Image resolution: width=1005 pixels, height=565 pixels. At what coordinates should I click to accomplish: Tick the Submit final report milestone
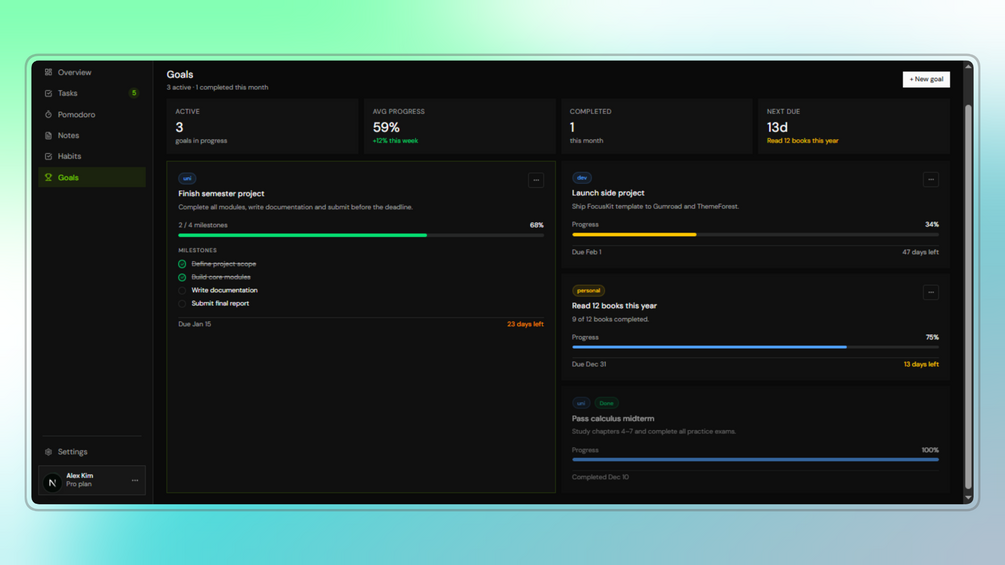182,304
